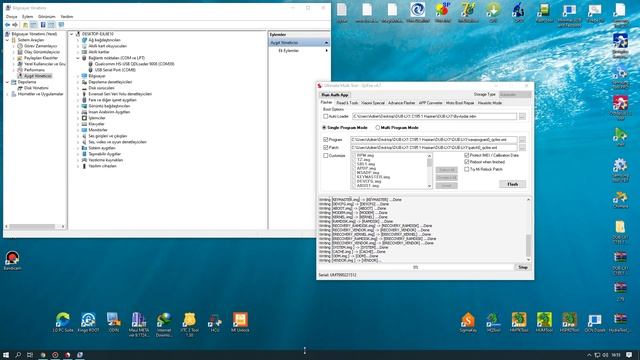Click the Run Auth App button
Image resolution: width=640 pixels, height=360 pixels.
pos(334,95)
